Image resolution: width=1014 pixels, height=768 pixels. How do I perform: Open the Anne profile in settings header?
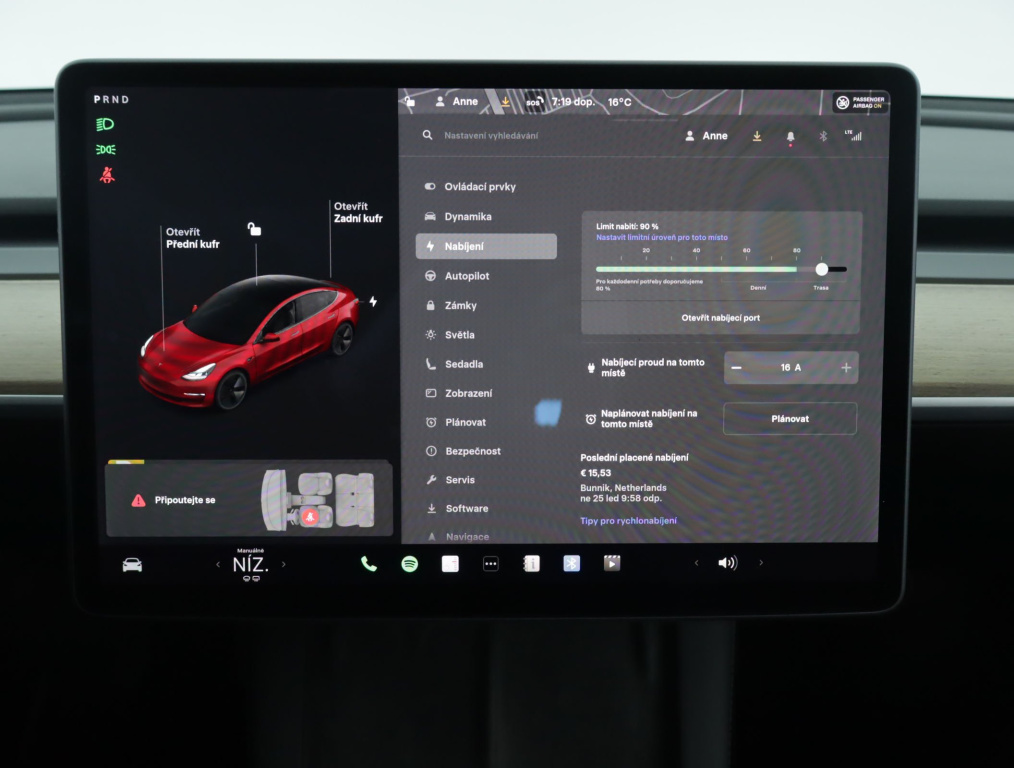(706, 136)
